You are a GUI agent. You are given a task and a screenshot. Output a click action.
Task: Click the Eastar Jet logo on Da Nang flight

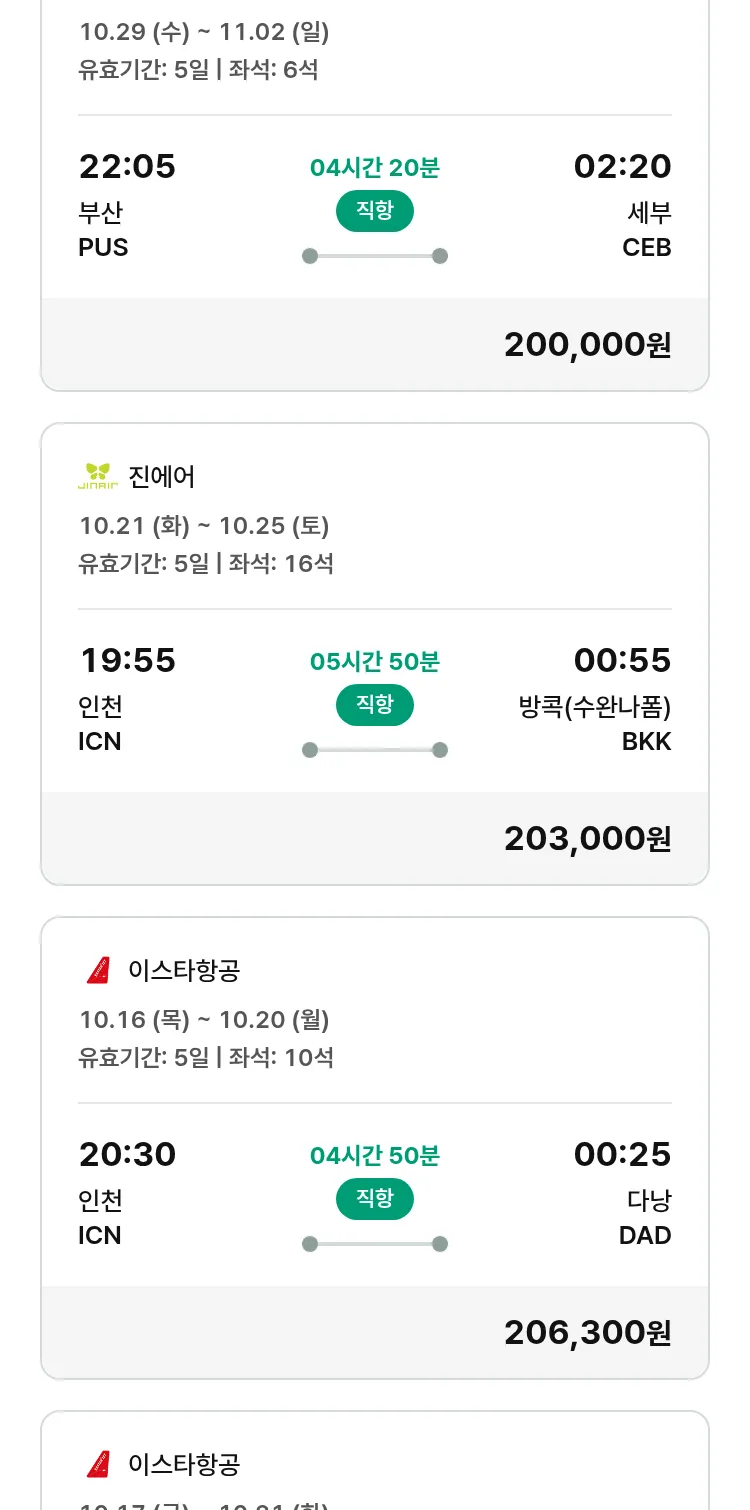point(98,970)
